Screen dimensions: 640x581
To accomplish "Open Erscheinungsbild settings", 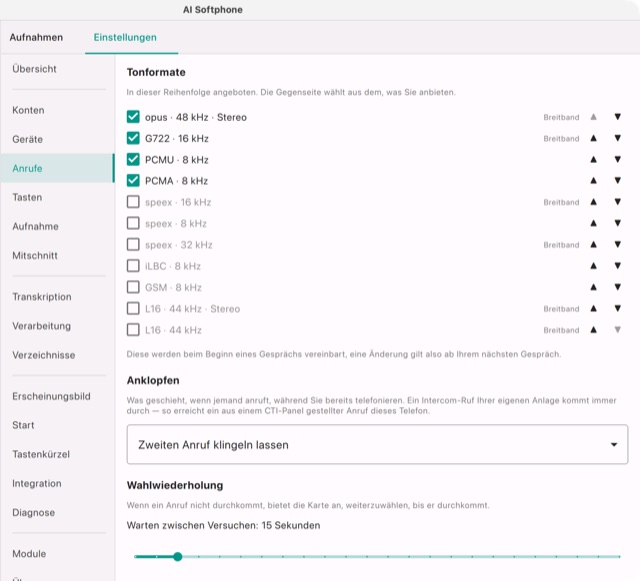I will tap(57, 396).
